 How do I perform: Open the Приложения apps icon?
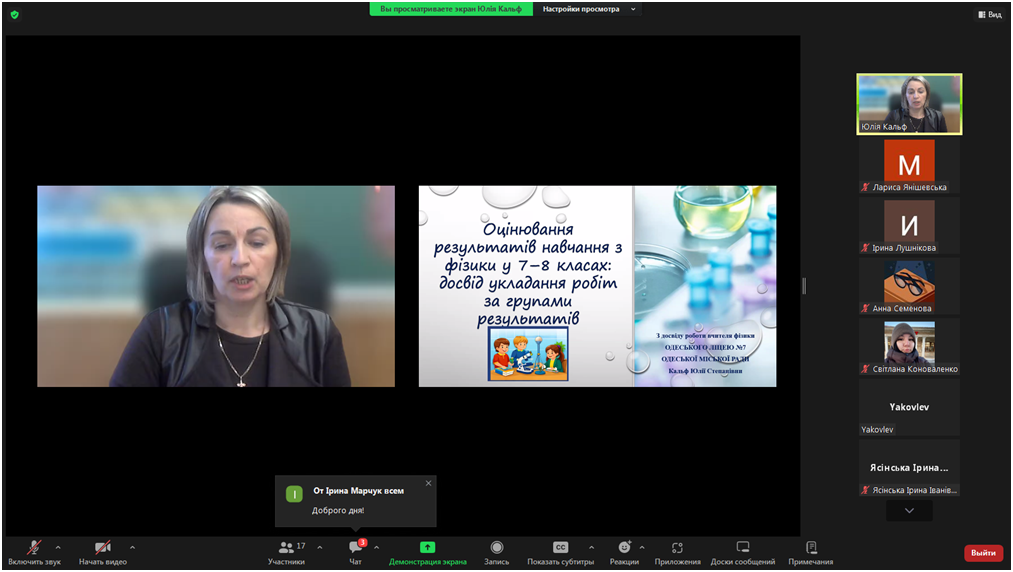pyautogui.click(x=677, y=547)
